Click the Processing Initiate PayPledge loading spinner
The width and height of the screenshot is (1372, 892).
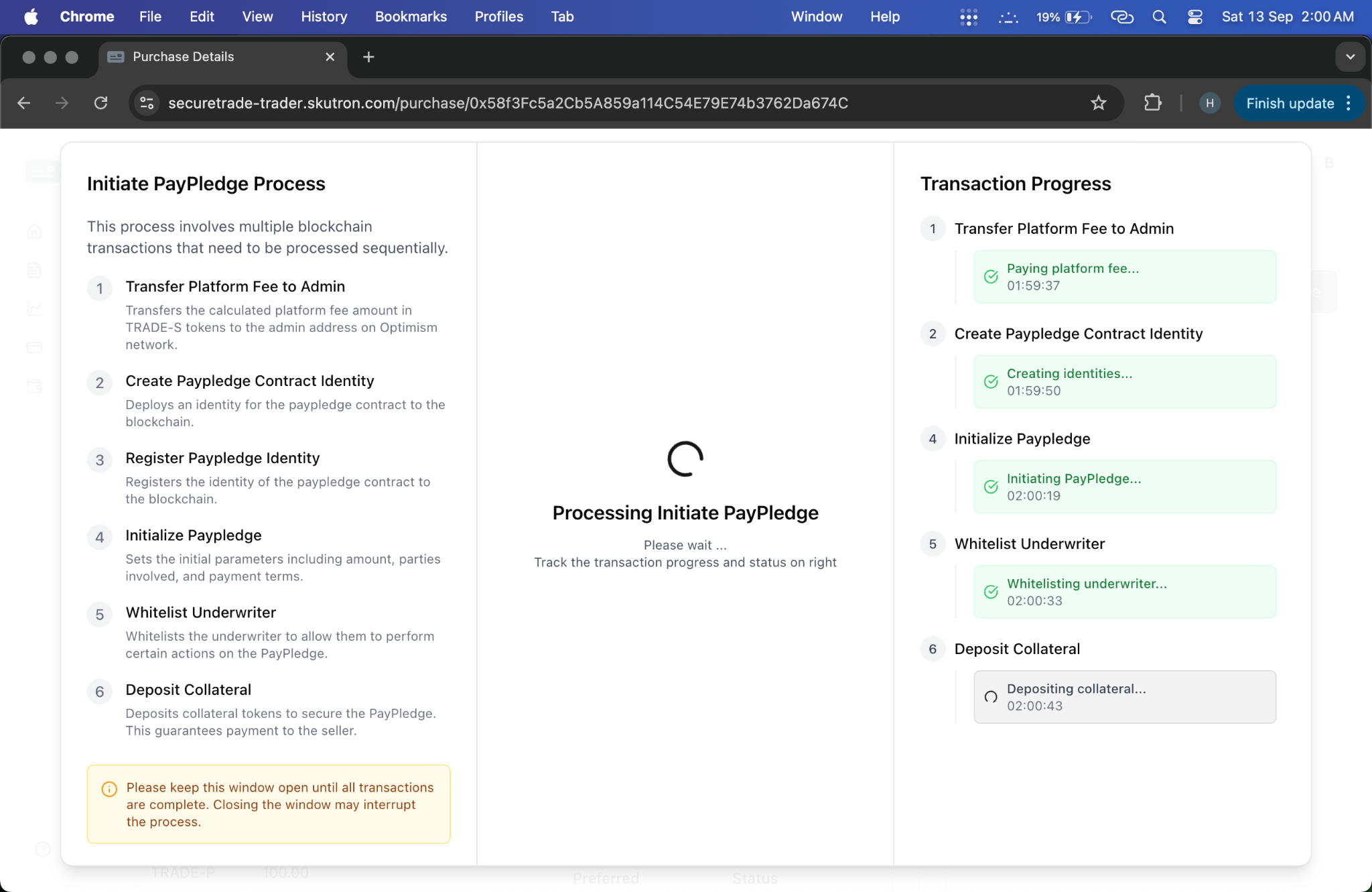click(685, 459)
